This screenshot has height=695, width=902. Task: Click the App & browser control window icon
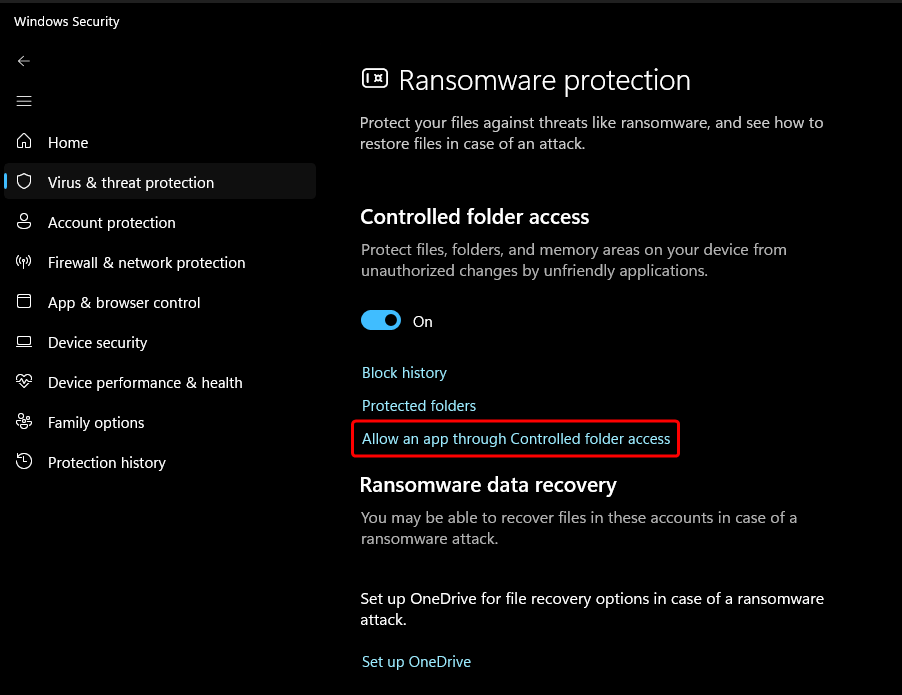pyautogui.click(x=24, y=301)
